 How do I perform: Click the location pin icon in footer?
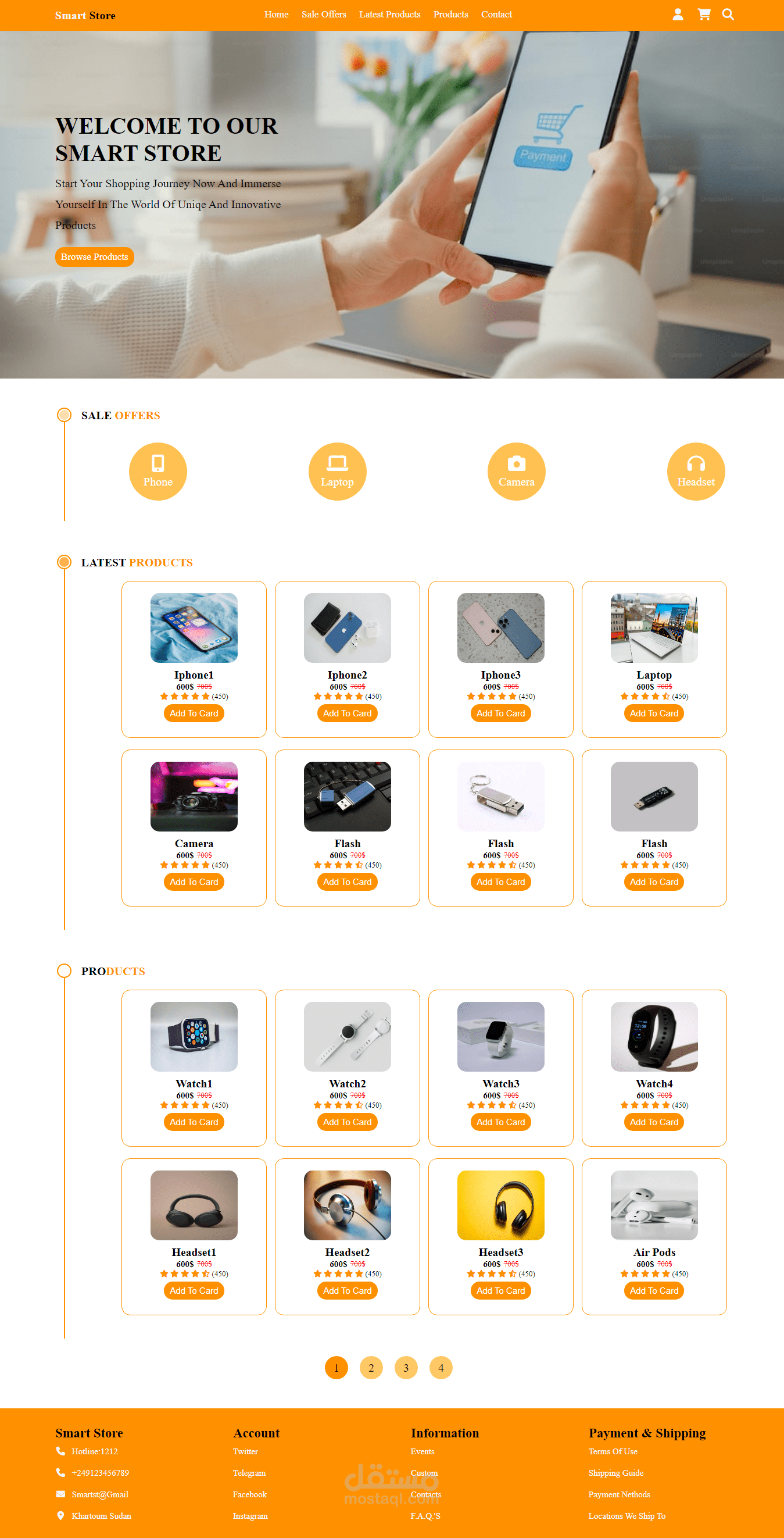pyautogui.click(x=60, y=1515)
